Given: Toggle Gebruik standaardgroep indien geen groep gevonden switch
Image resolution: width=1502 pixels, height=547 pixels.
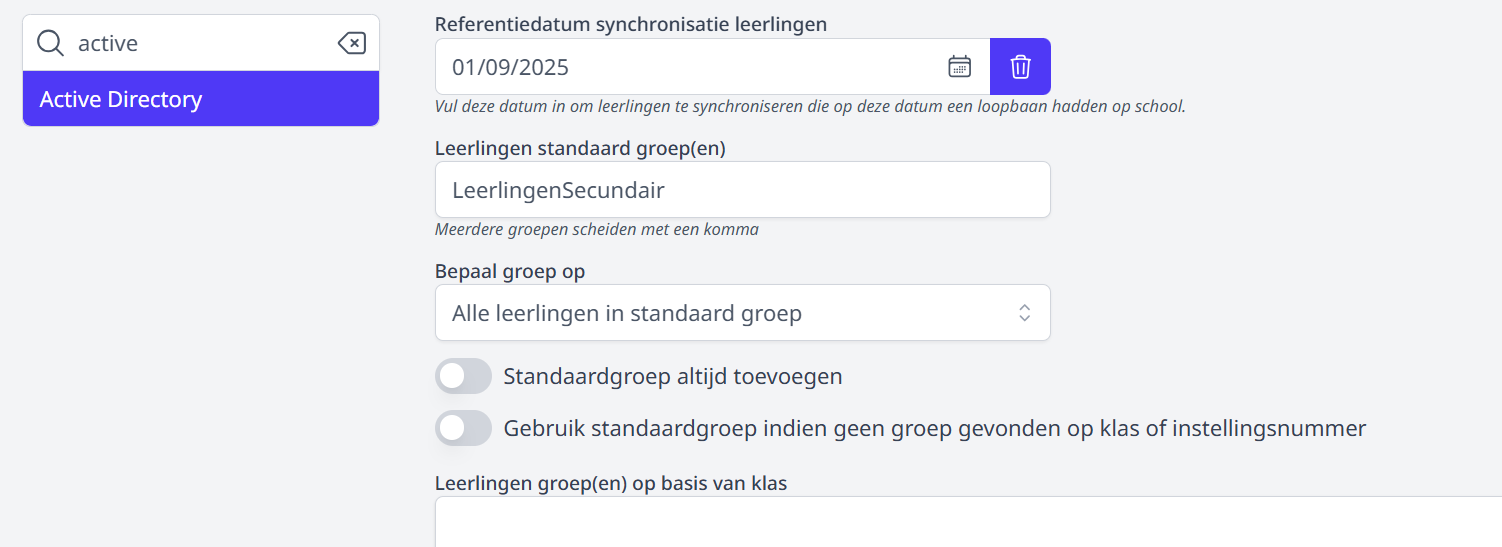Looking at the screenshot, I should [x=464, y=428].
